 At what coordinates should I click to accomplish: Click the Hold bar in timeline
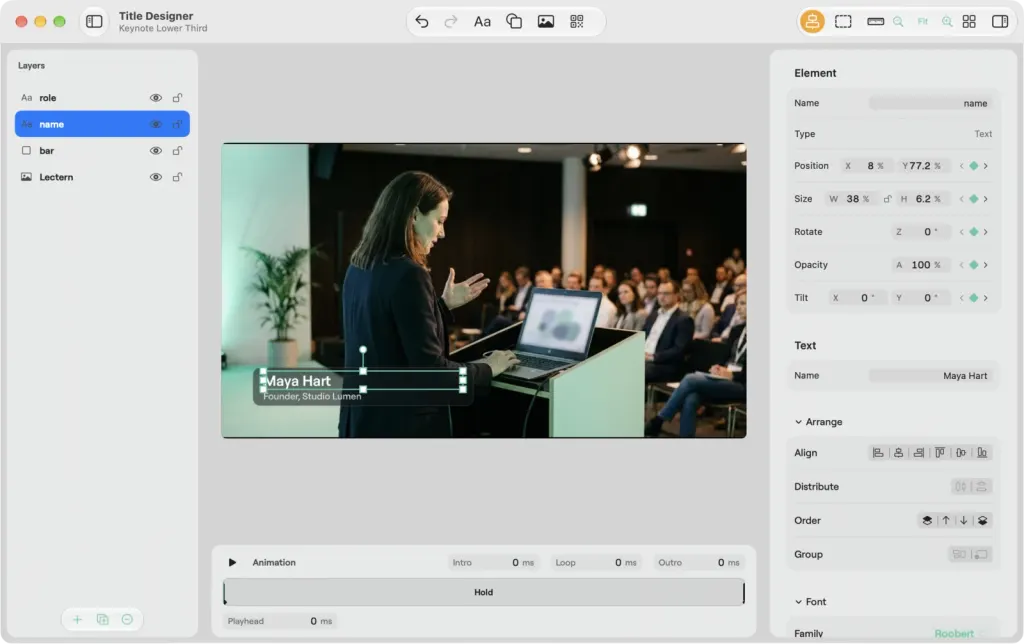[x=483, y=592]
